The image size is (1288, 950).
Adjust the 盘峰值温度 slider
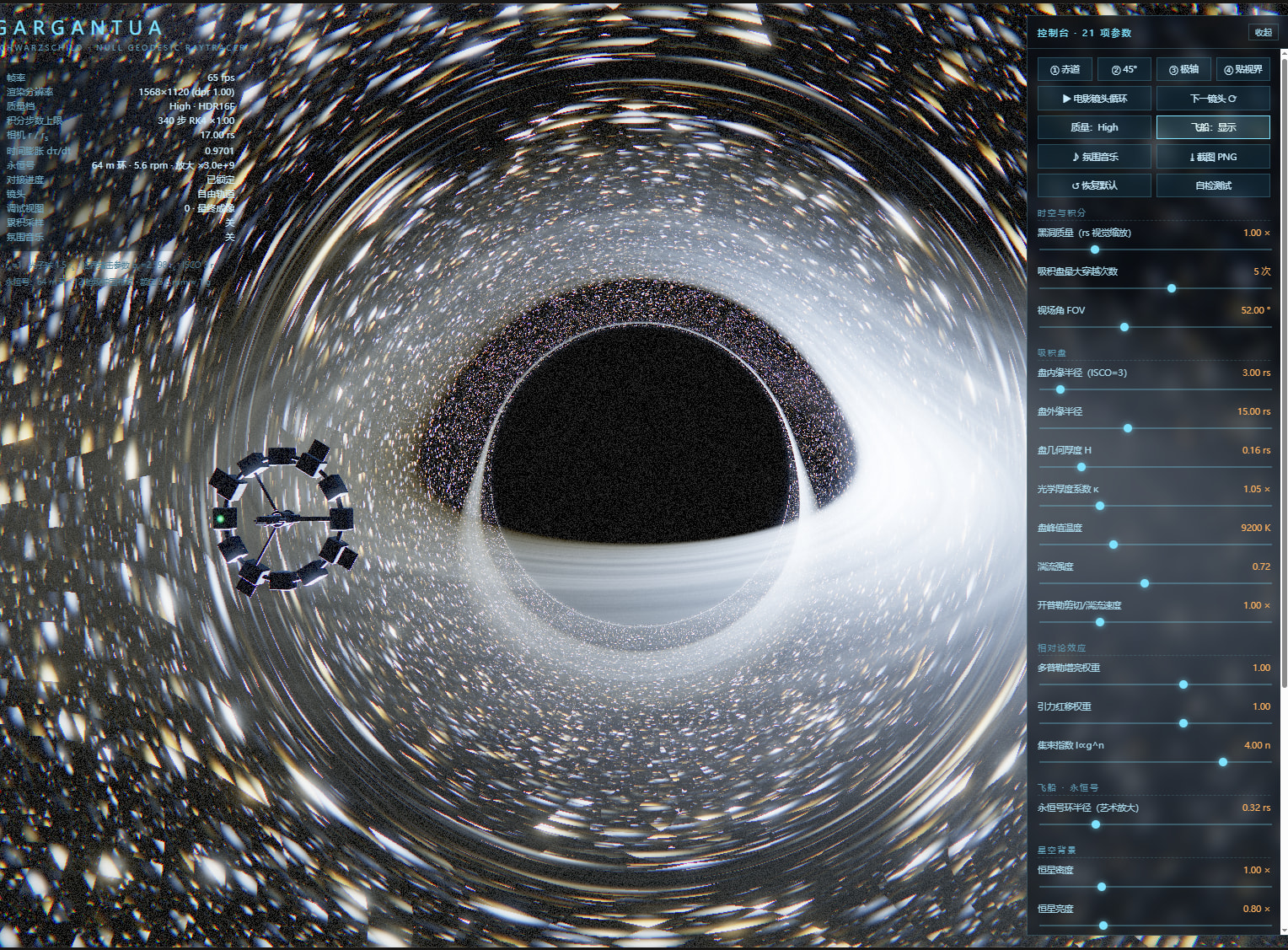click(x=1155, y=545)
